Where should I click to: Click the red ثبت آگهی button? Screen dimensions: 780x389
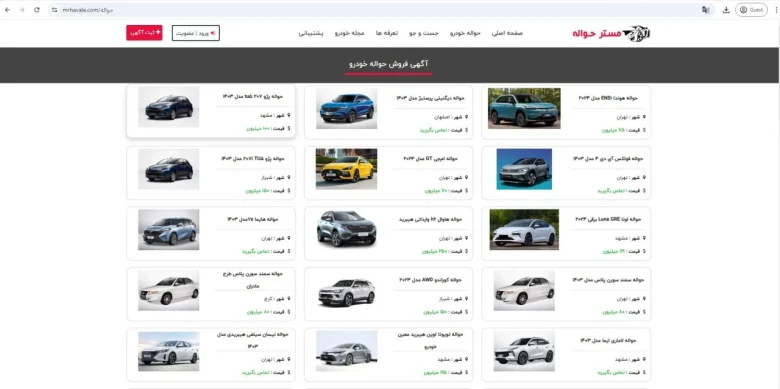(144, 33)
